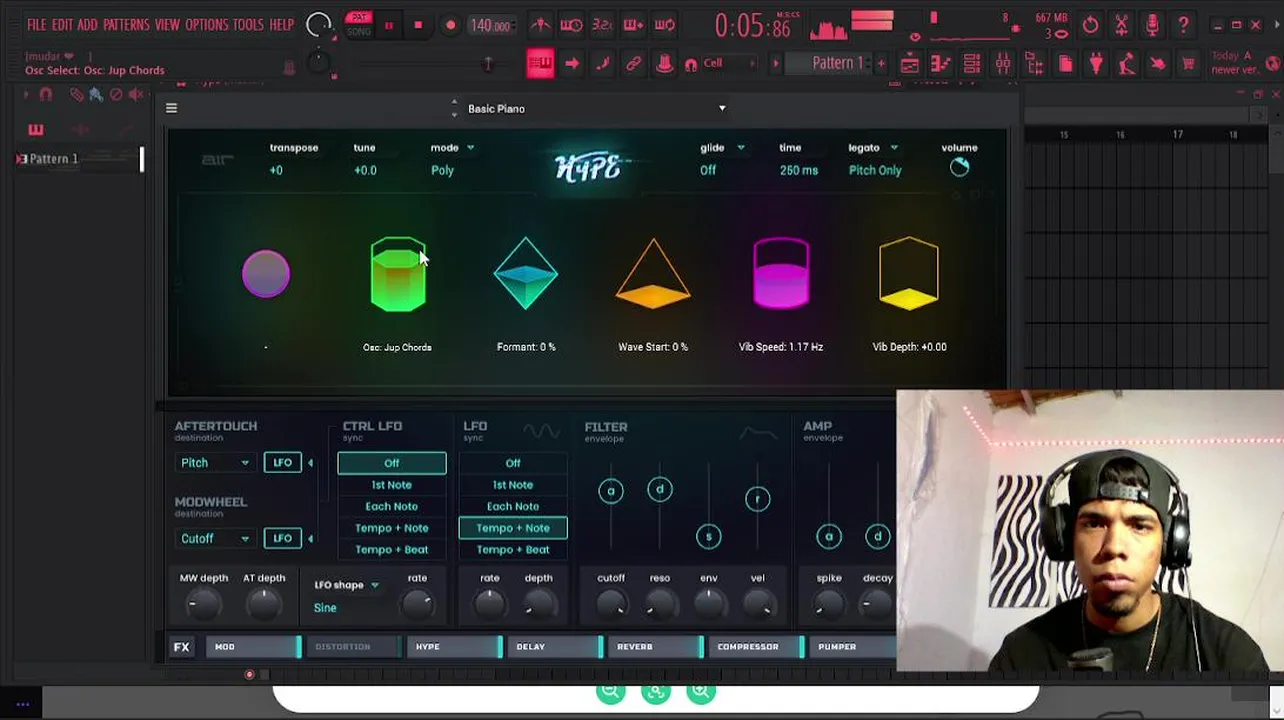Click the microphone one-click recording icon
The height and width of the screenshot is (720, 1284).
click(1152, 25)
